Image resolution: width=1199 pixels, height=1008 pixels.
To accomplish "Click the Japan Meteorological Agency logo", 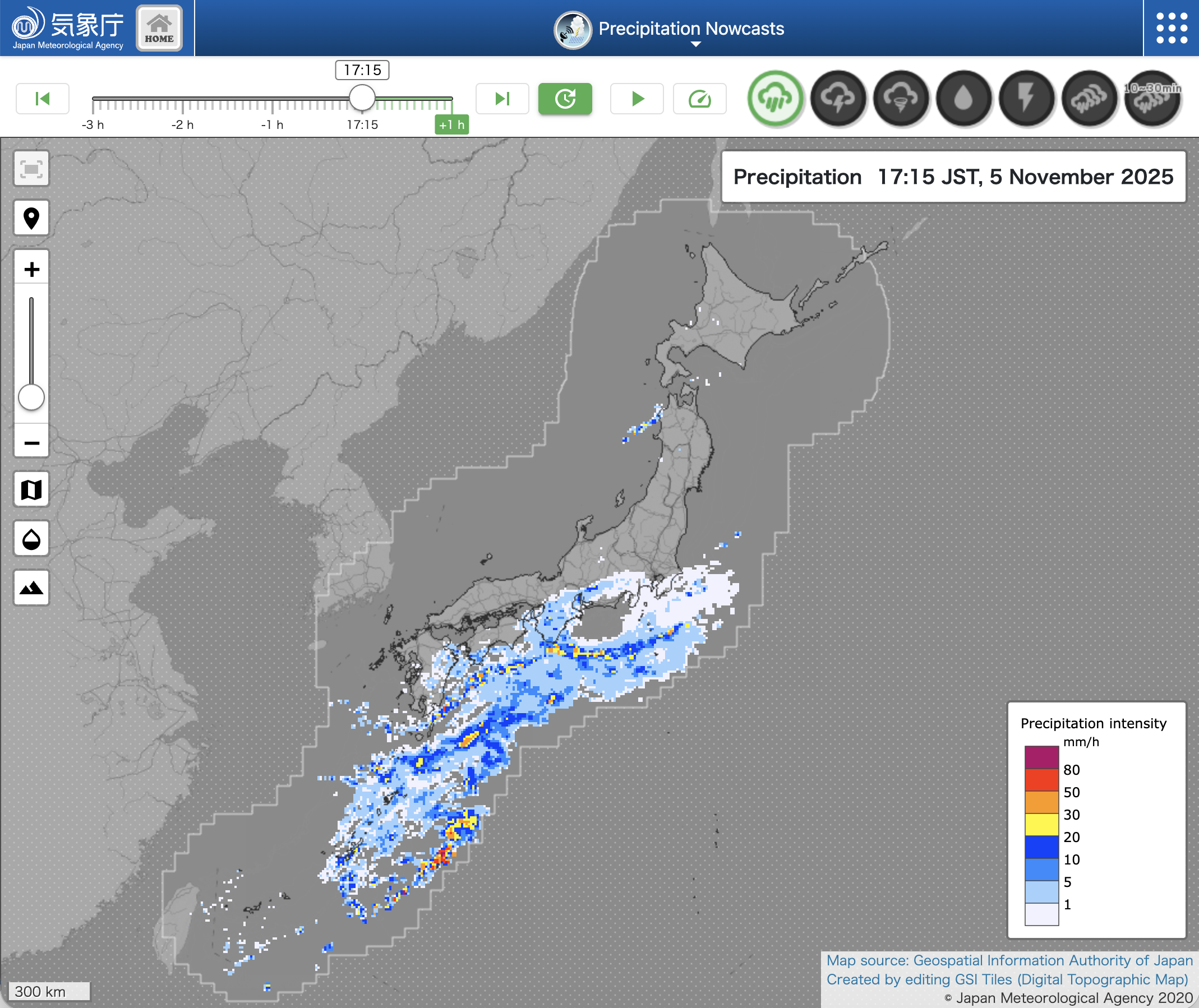I will pyautogui.click(x=66, y=26).
